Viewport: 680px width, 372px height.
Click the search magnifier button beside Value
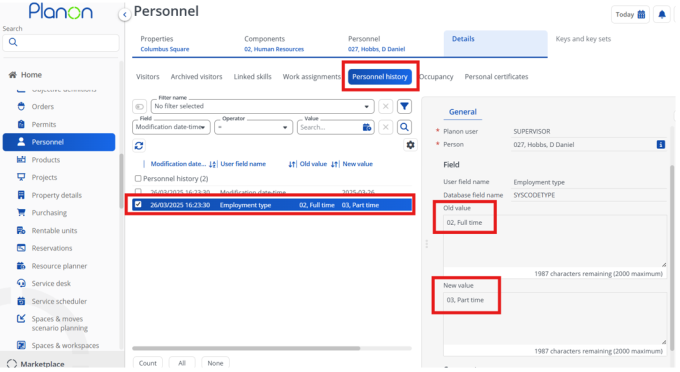pyautogui.click(x=404, y=127)
